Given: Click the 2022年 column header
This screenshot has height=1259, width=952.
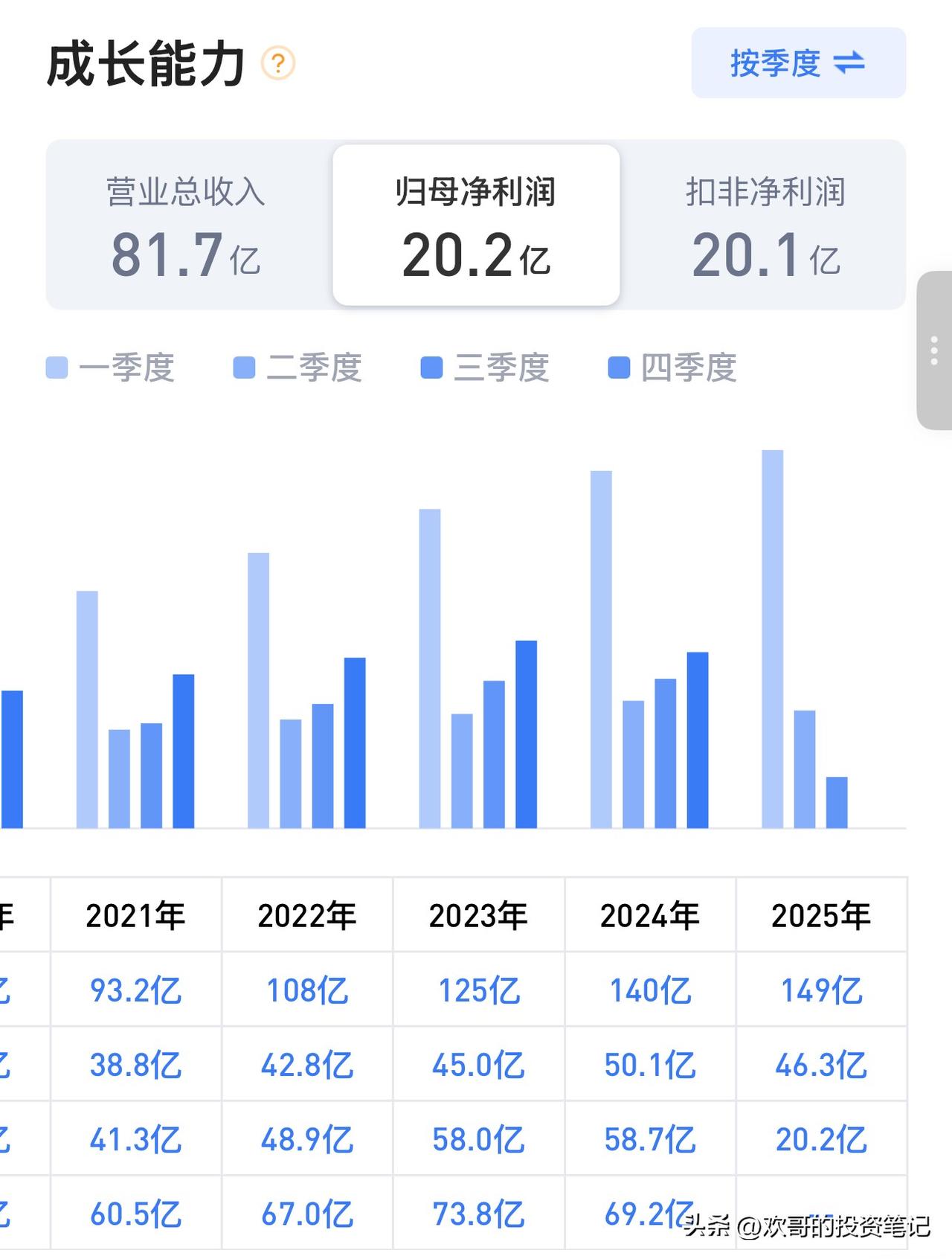Looking at the screenshot, I should pos(307,915).
